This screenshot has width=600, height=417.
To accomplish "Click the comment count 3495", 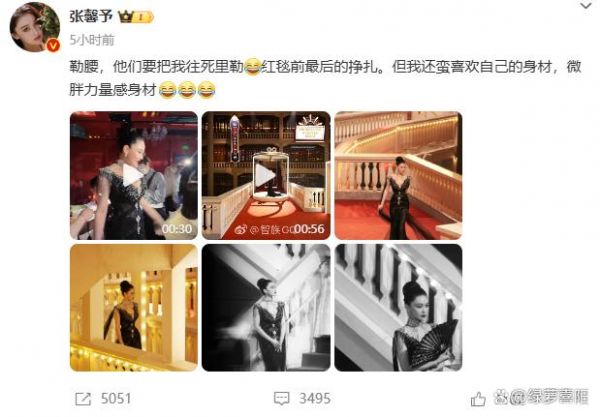I will point(315,399).
